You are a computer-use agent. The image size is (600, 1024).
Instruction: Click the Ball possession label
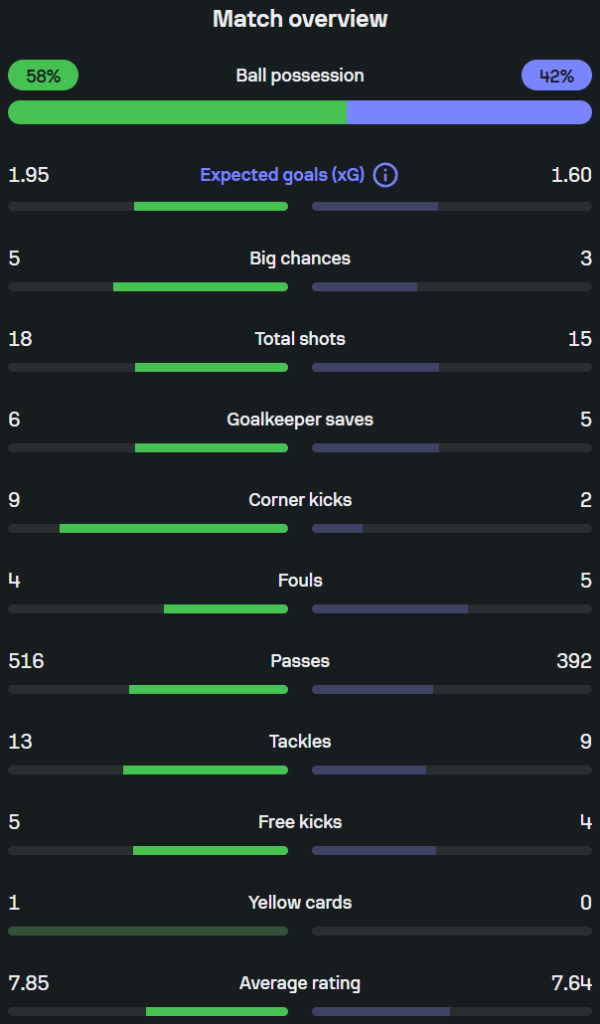click(300, 76)
